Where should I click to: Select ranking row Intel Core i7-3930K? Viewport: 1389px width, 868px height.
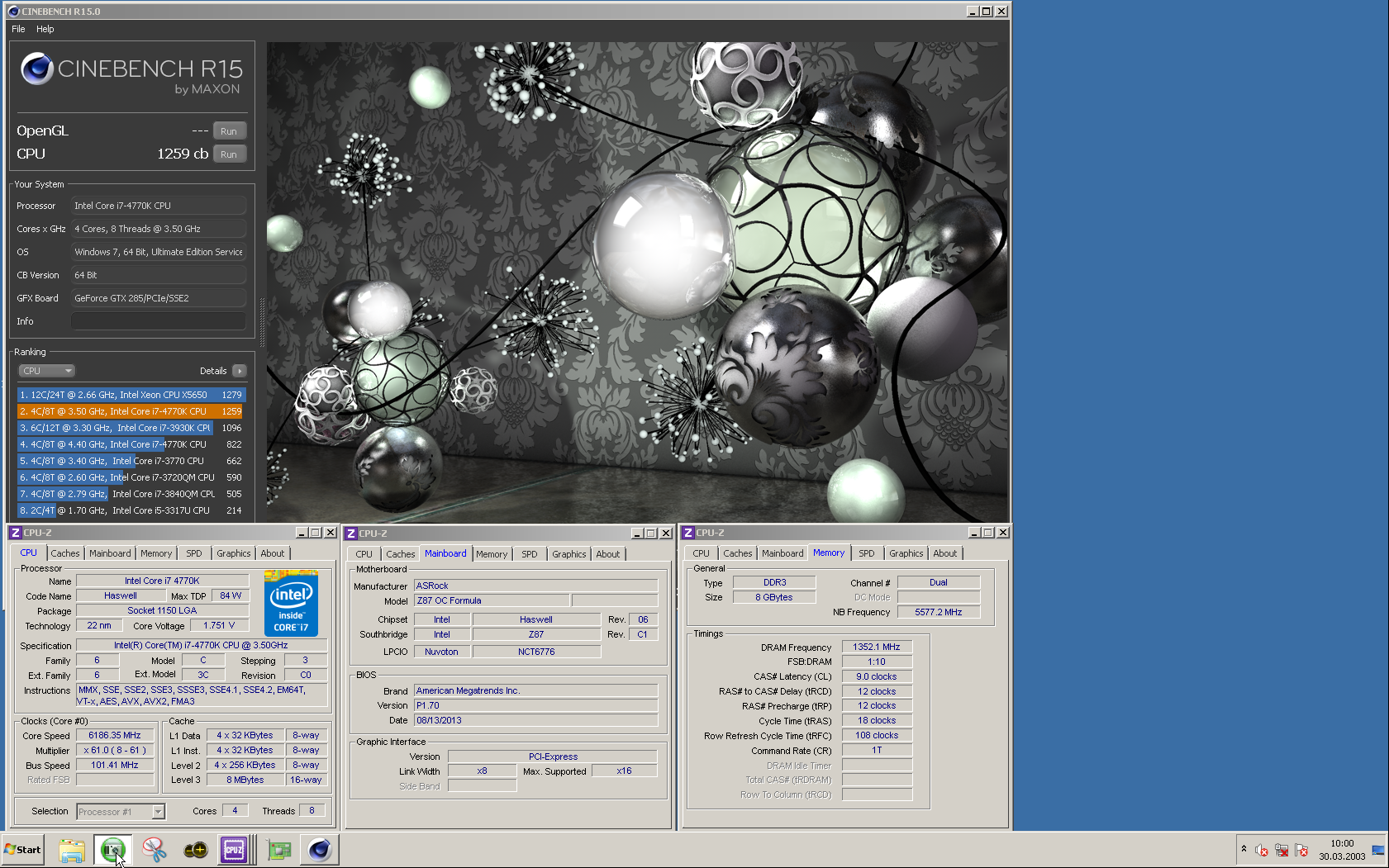131,428
